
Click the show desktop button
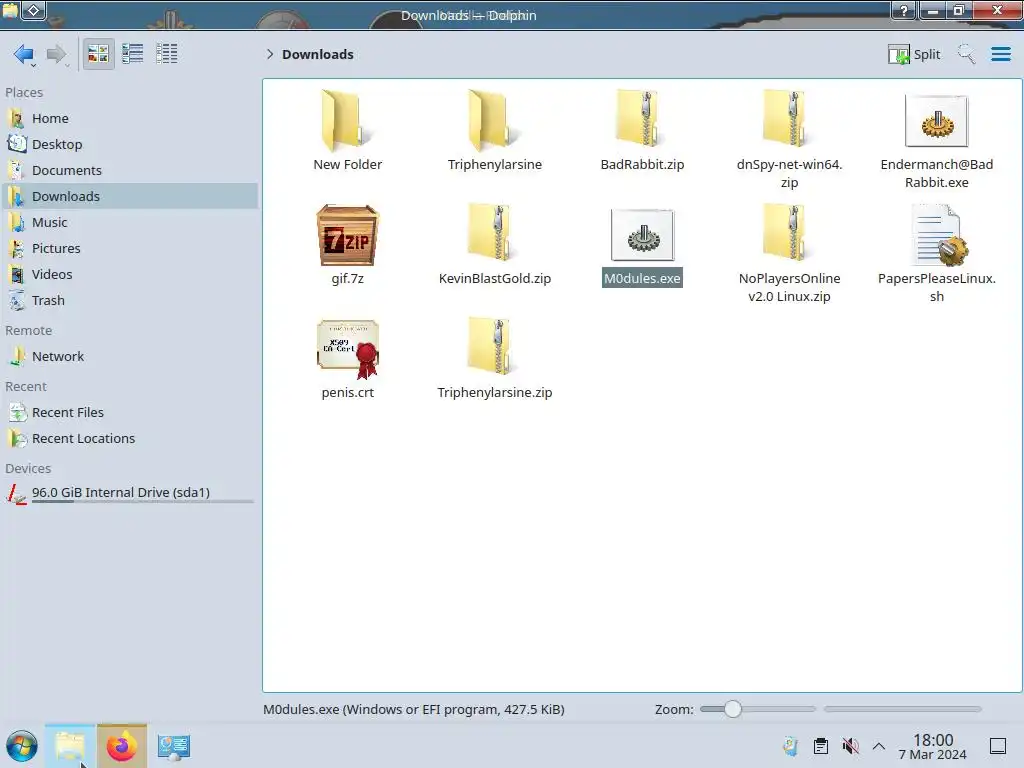tap(998, 746)
